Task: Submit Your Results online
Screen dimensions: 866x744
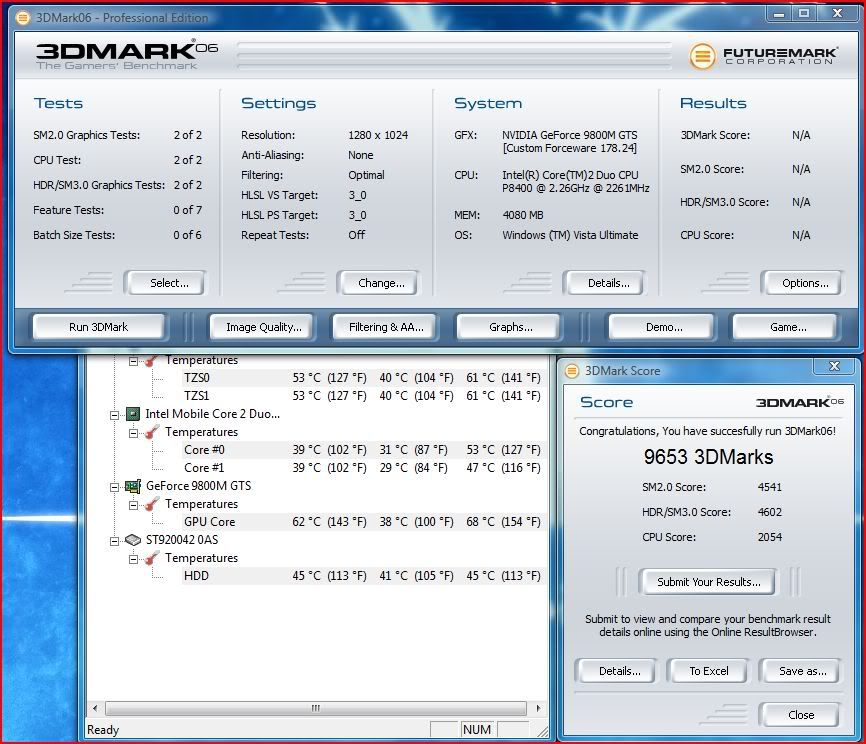Action: [709, 582]
